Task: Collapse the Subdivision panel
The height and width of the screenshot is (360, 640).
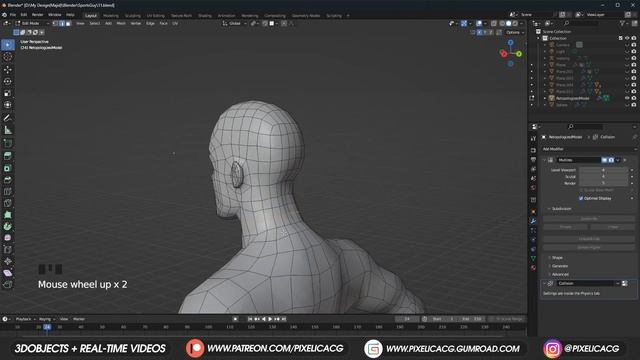Action: click(x=561, y=209)
